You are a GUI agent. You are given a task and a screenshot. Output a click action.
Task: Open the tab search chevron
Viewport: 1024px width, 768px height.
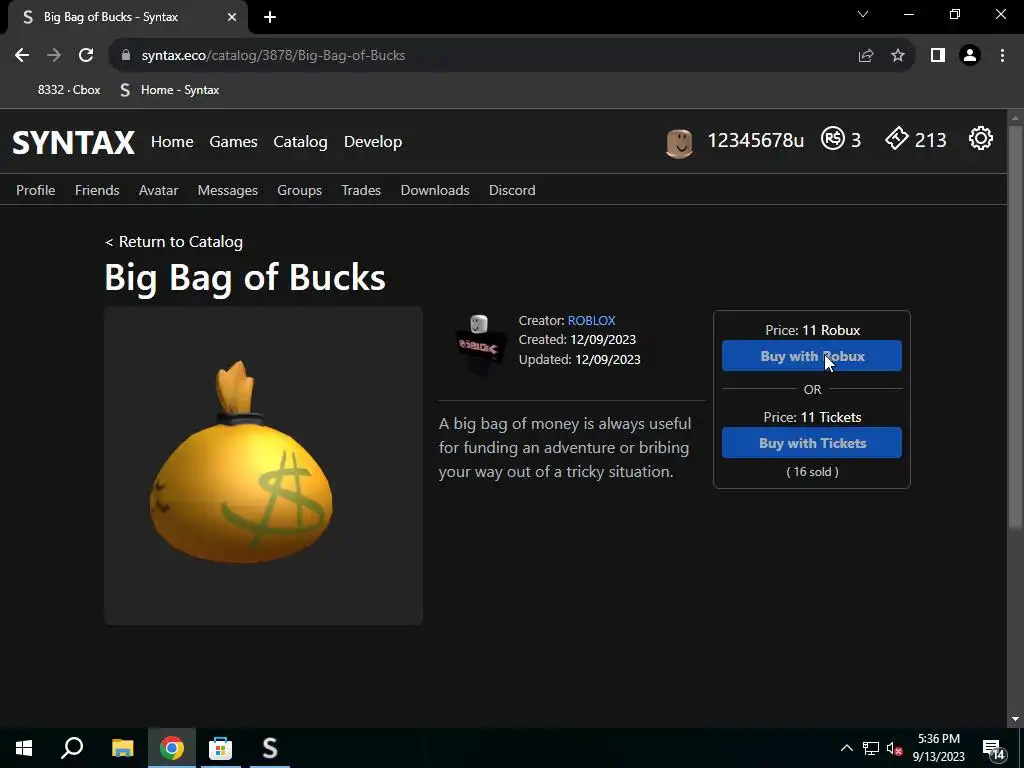pyautogui.click(x=863, y=14)
